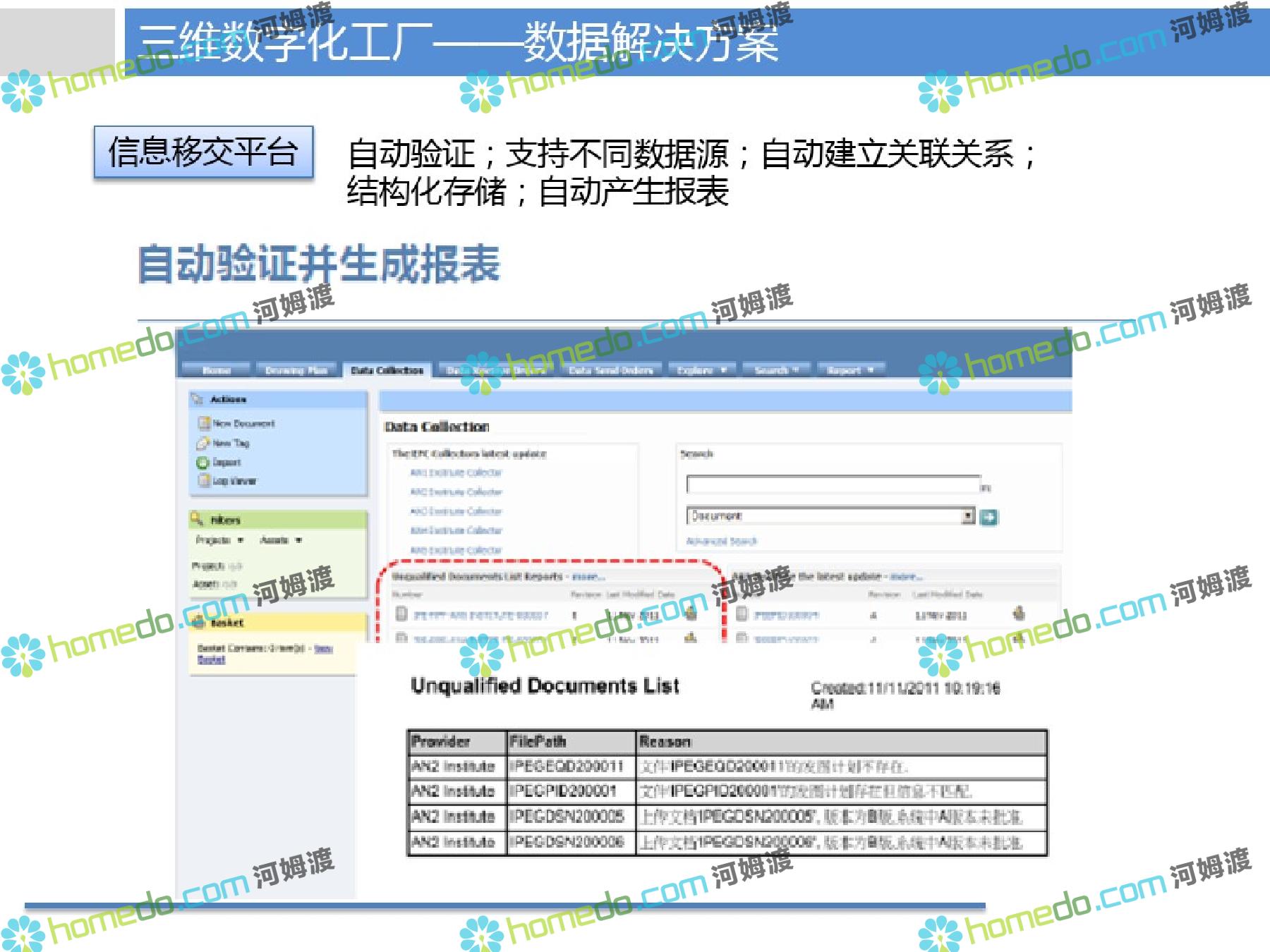Image resolution: width=1270 pixels, height=952 pixels.
Task: Click first unqualified document file icon
Action: 401,614
